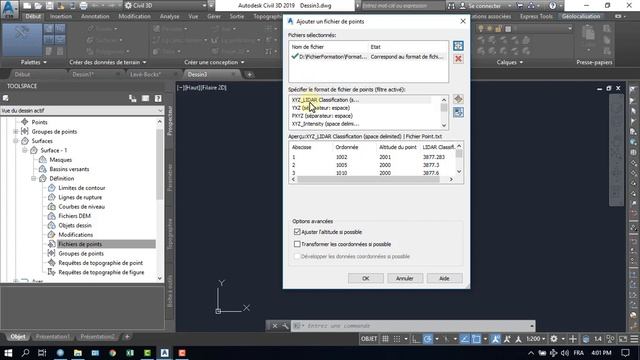Viewport: 640px width, 360px height.
Task: Select 'Objets dessin' tree item
Action: [75, 225]
